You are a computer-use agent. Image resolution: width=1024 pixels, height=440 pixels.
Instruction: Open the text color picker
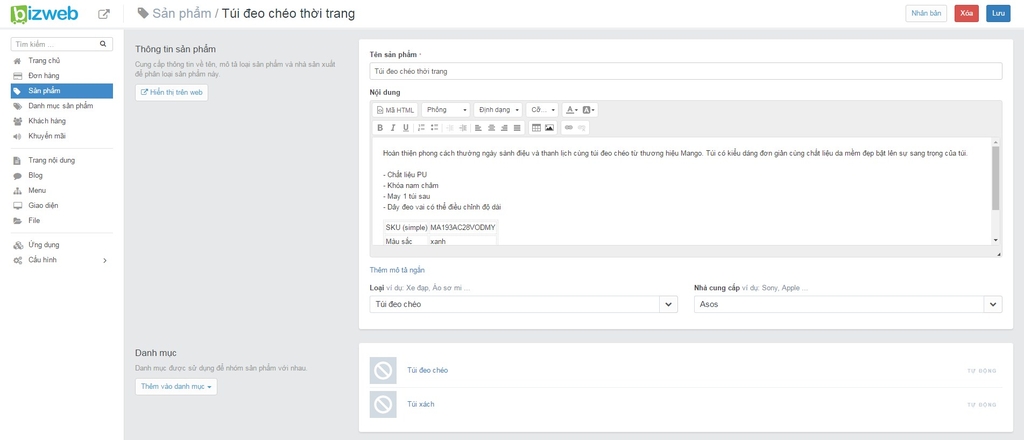571,110
